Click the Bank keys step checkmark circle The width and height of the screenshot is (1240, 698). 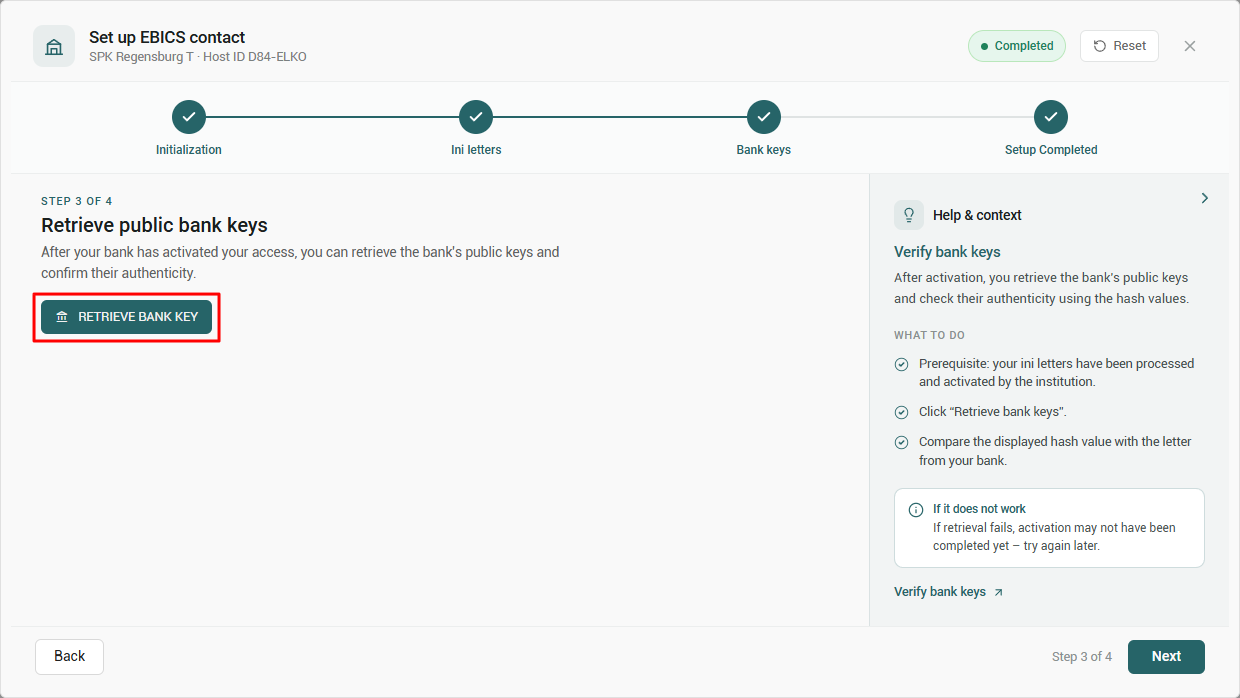[x=764, y=117]
